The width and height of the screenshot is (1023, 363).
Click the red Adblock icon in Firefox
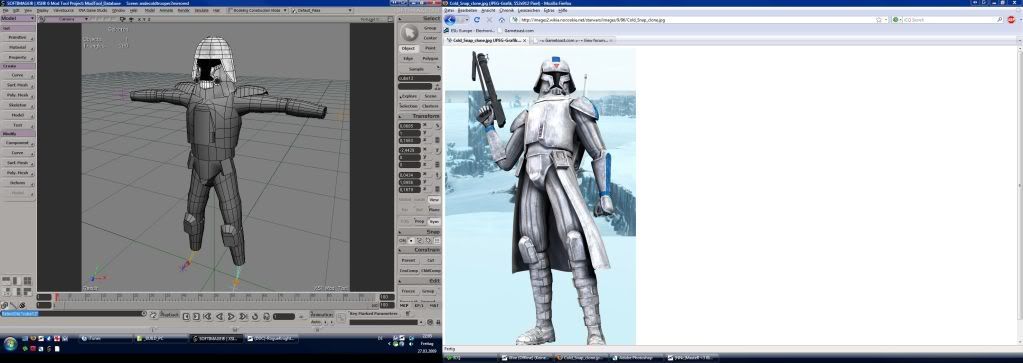1012,20
